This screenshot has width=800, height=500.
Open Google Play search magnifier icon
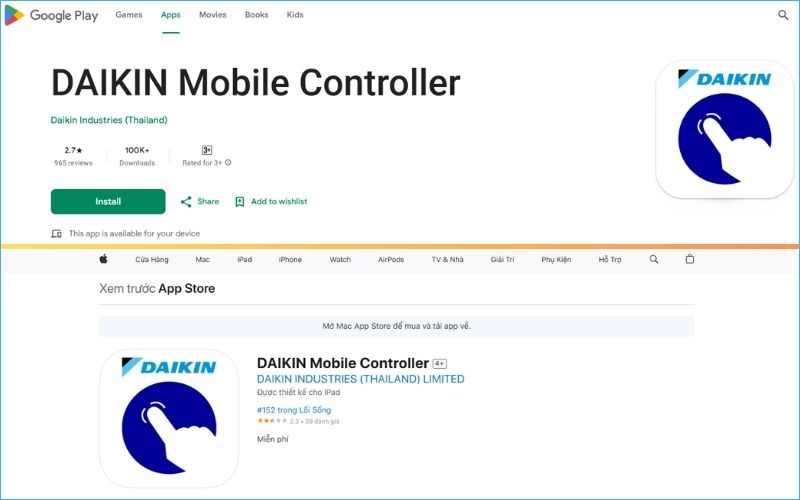783,15
